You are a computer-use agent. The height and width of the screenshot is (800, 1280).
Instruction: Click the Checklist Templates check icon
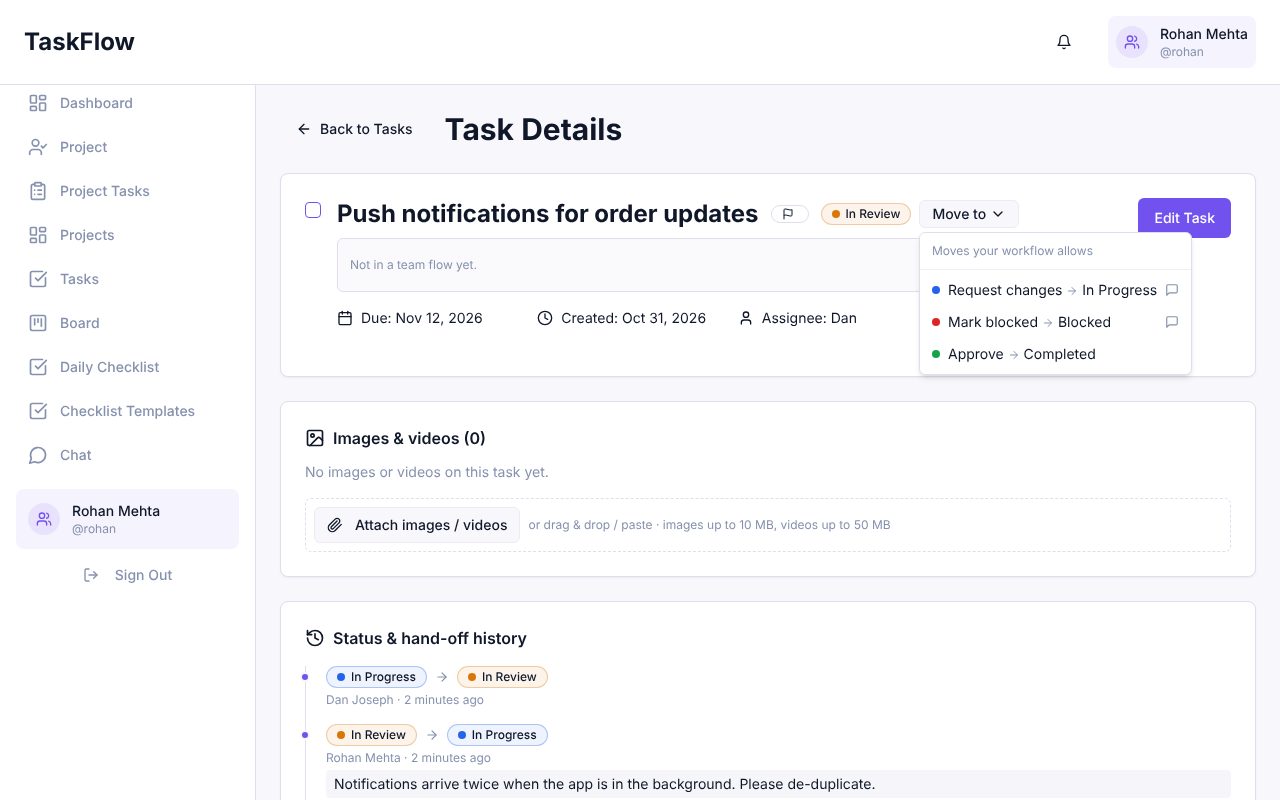click(38, 411)
